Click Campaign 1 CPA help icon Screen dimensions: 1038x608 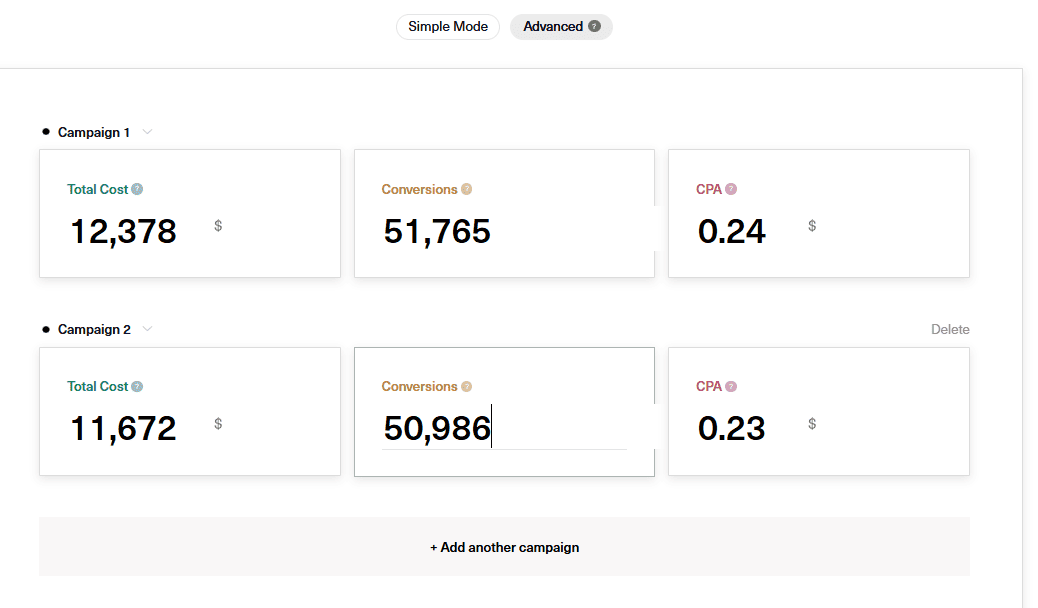coord(731,189)
